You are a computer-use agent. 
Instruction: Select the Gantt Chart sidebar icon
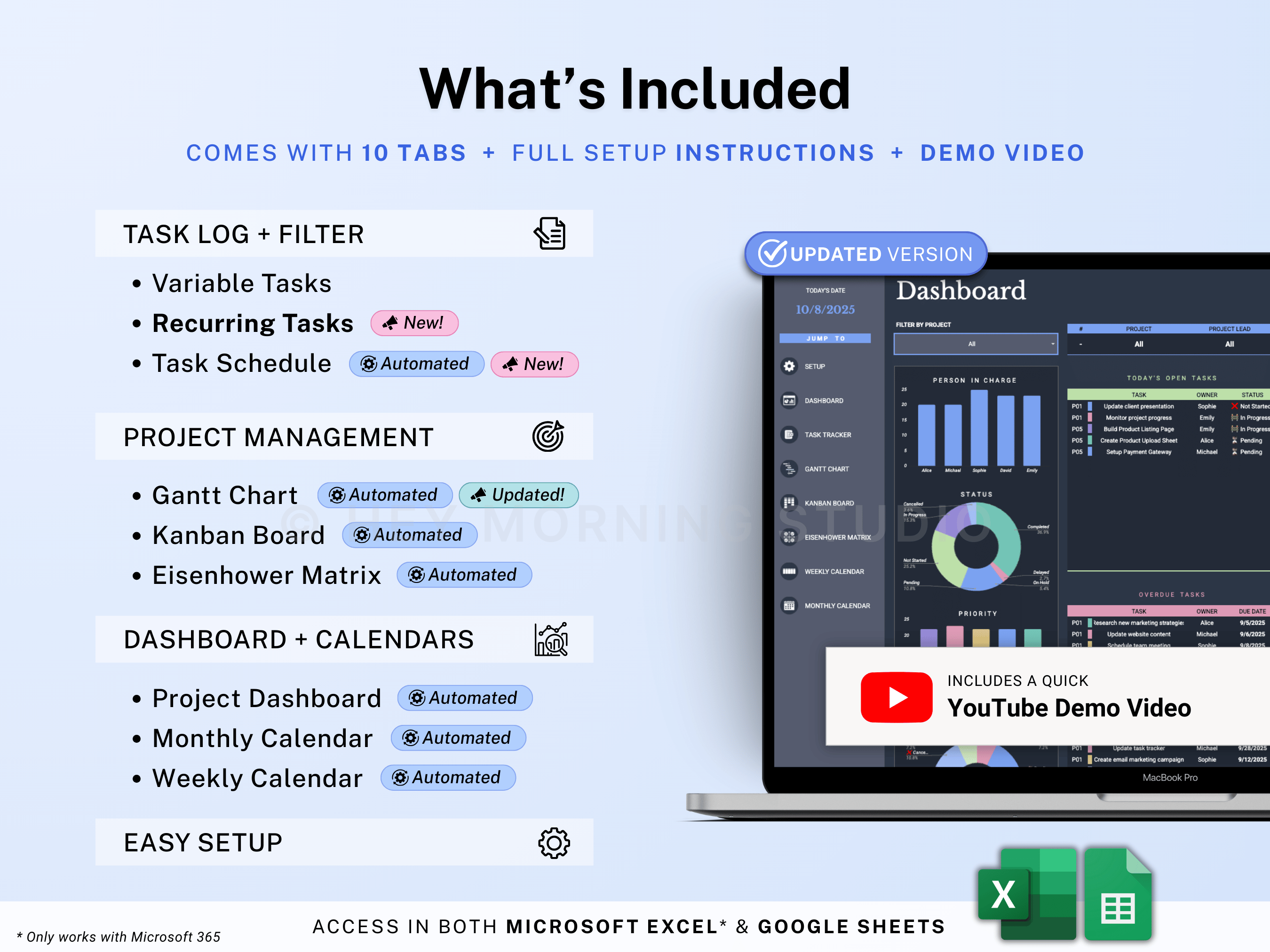pyautogui.click(x=790, y=468)
